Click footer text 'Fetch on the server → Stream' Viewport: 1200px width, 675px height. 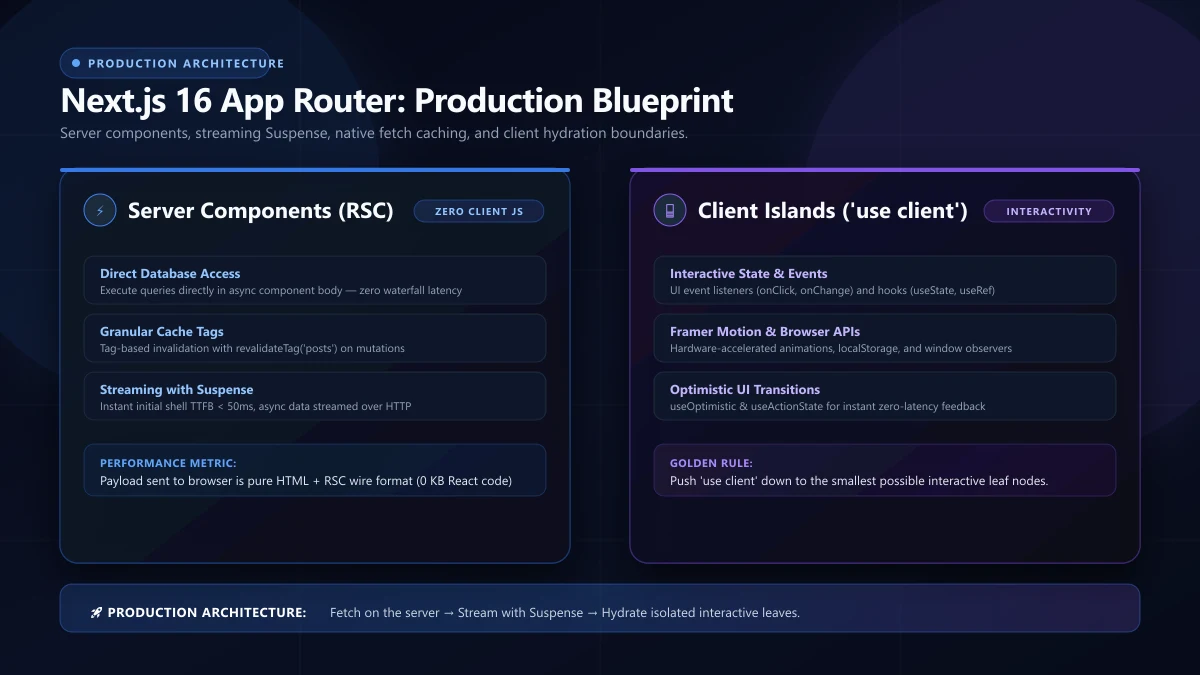565,613
